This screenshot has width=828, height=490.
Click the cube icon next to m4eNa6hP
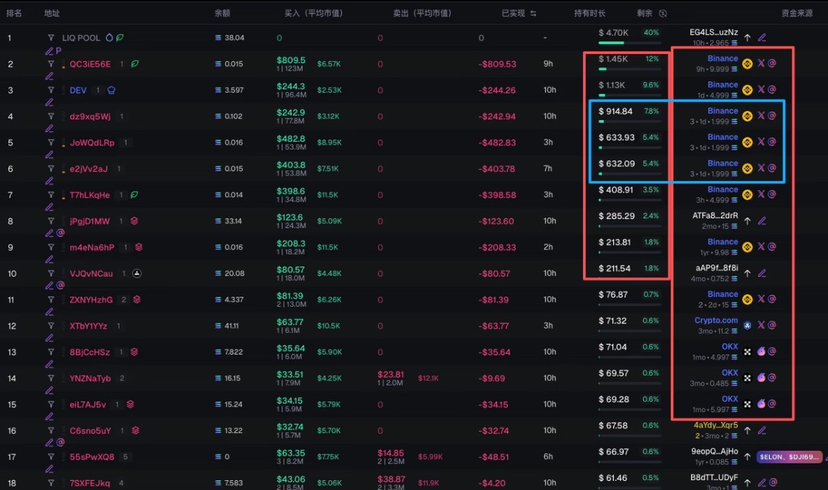coord(139,247)
